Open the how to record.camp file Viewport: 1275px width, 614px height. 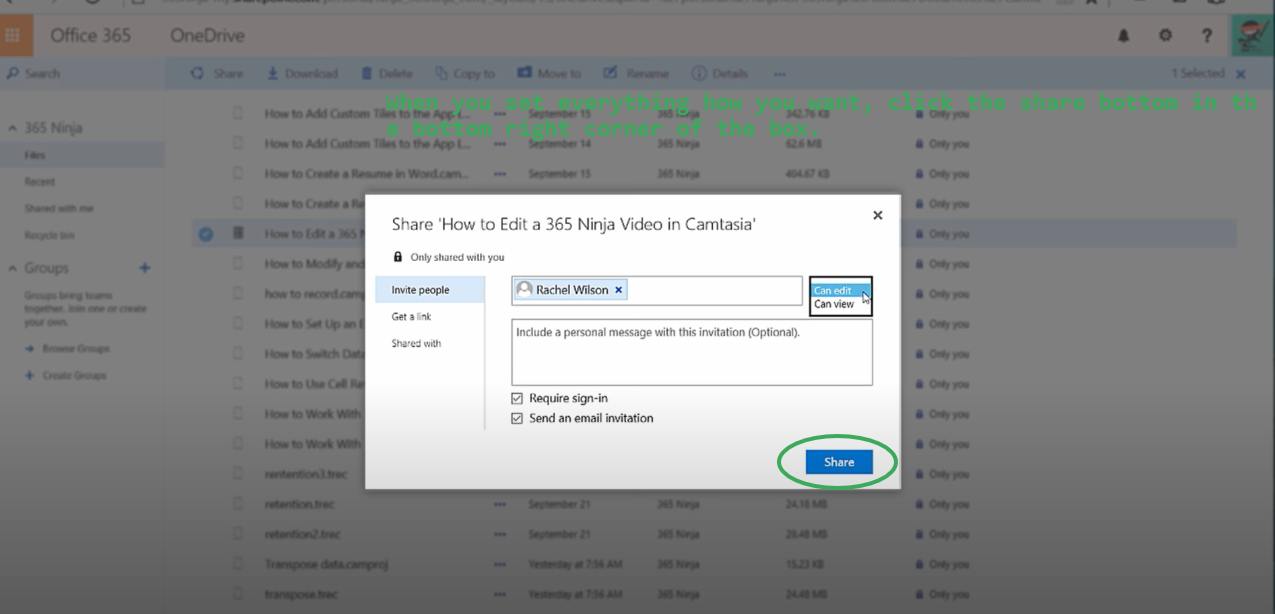316,294
